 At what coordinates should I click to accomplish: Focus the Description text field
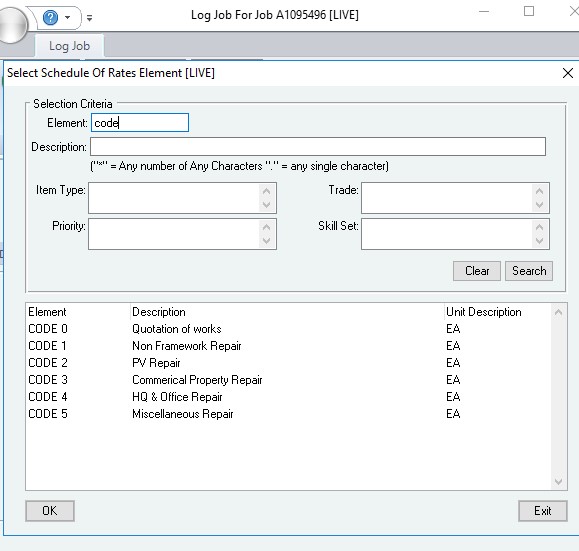click(318, 147)
